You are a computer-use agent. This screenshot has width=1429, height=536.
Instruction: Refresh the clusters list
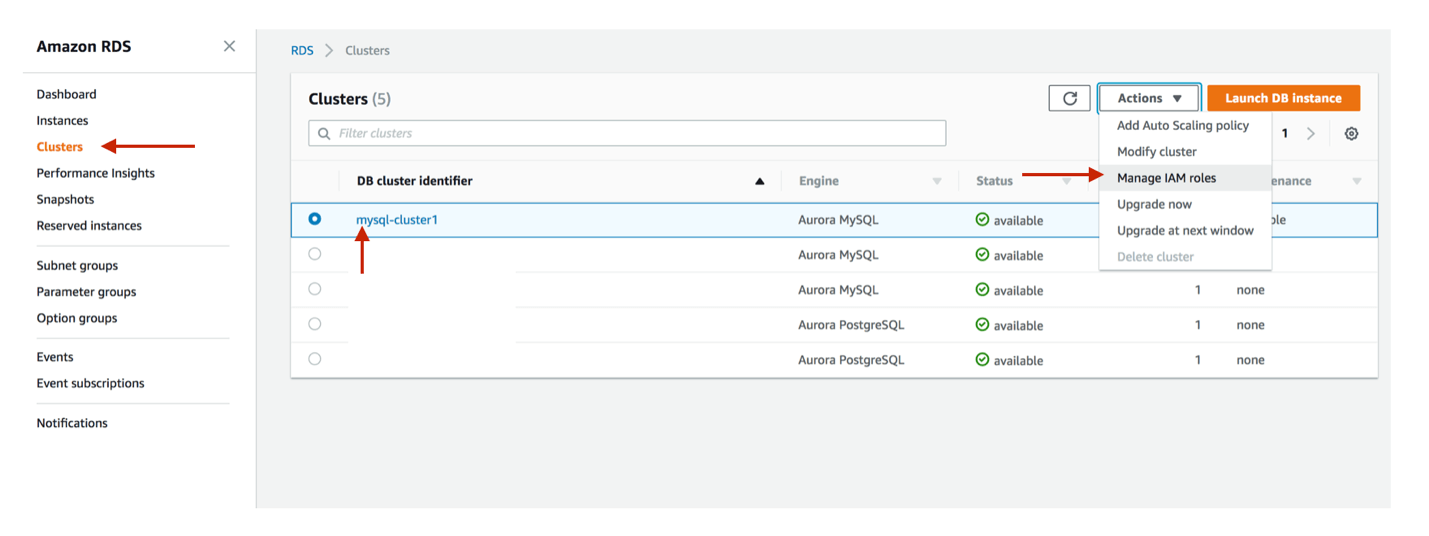[1069, 98]
